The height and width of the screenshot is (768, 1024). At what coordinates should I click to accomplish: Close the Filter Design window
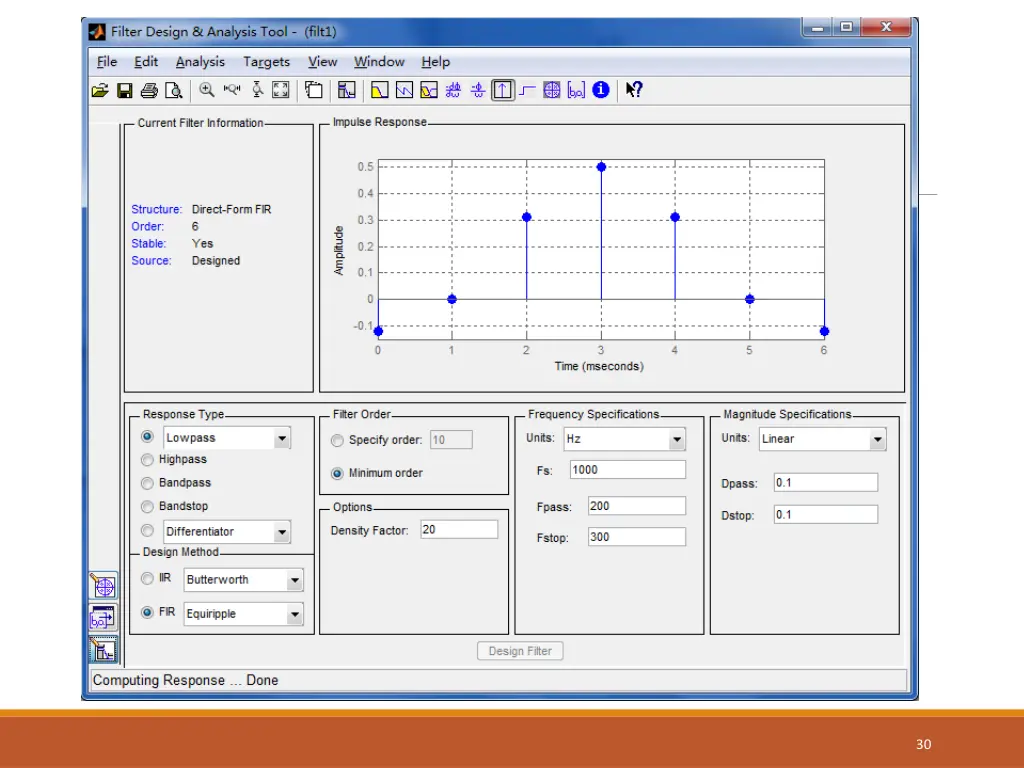[x=886, y=27]
